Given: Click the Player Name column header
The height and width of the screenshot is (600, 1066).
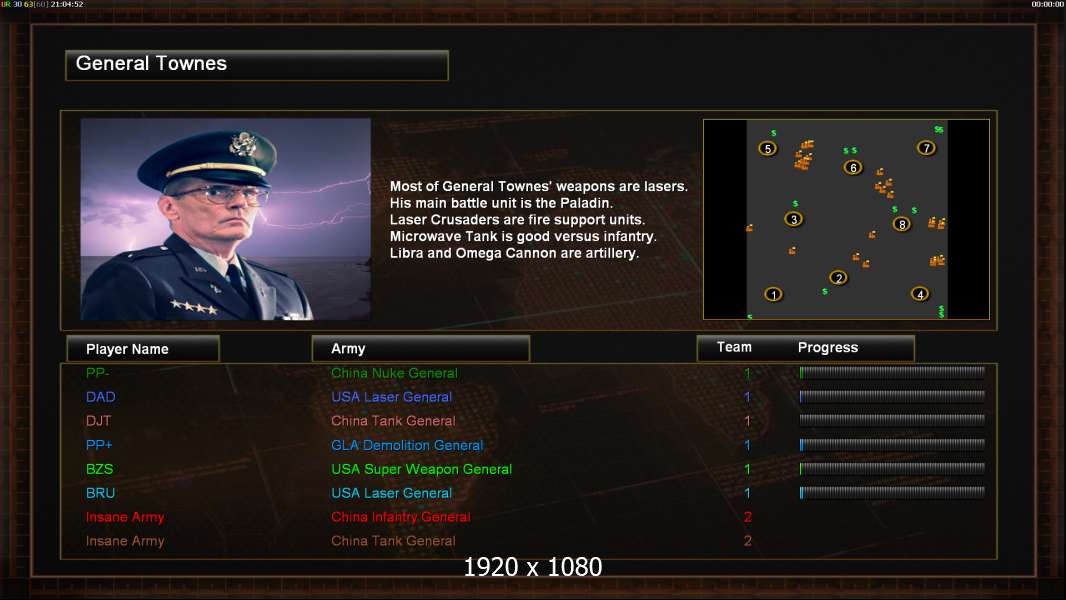Looking at the screenshot, I should coord(143,349).
